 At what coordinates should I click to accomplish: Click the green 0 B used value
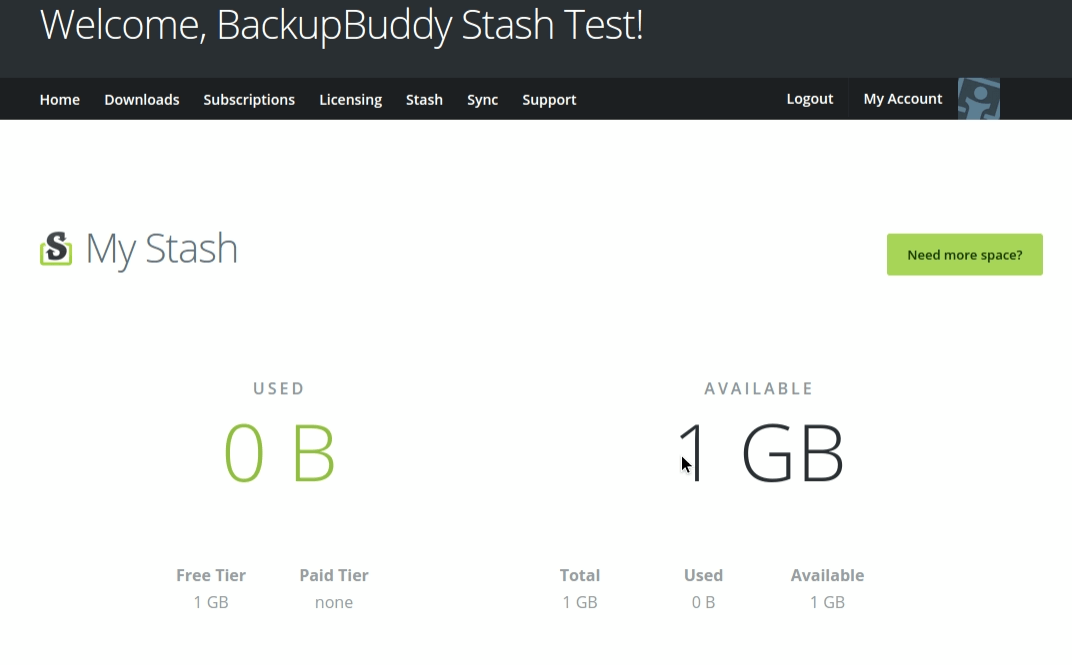279,454
